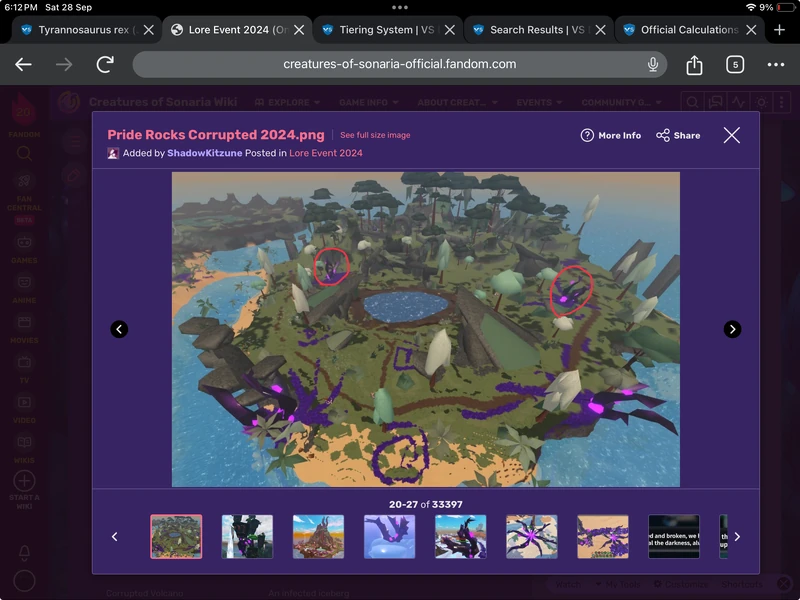Viewport: 800px width, 600px height.
Task: Open ShadowKitzune's profile link
Action: [205, 153]
